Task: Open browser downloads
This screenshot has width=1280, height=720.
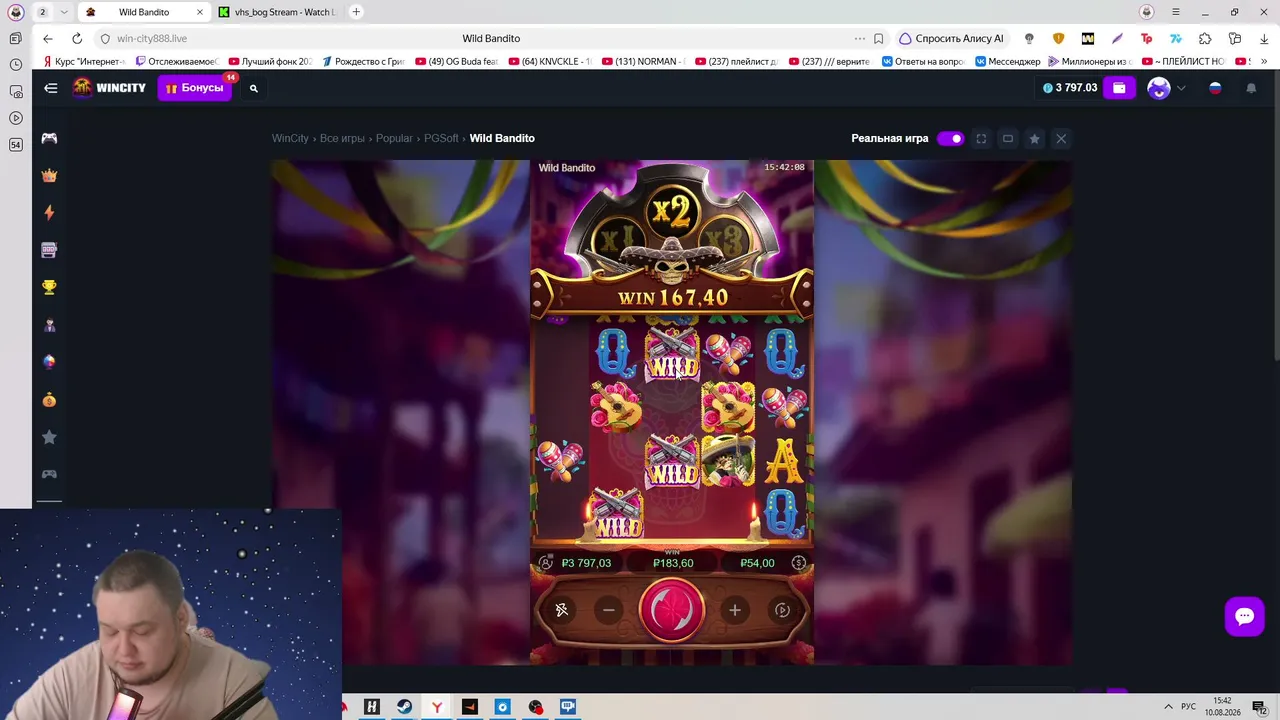Action: tap(1264, 39)
